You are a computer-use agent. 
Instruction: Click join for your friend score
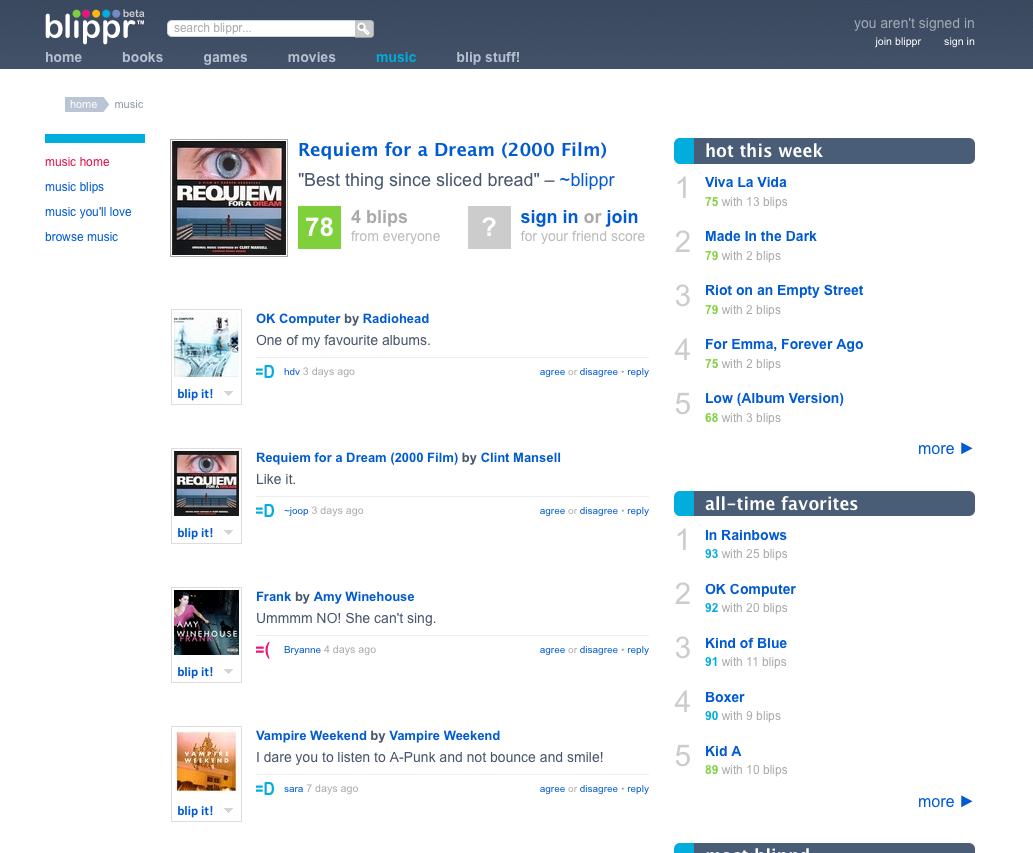click(622, 217)
